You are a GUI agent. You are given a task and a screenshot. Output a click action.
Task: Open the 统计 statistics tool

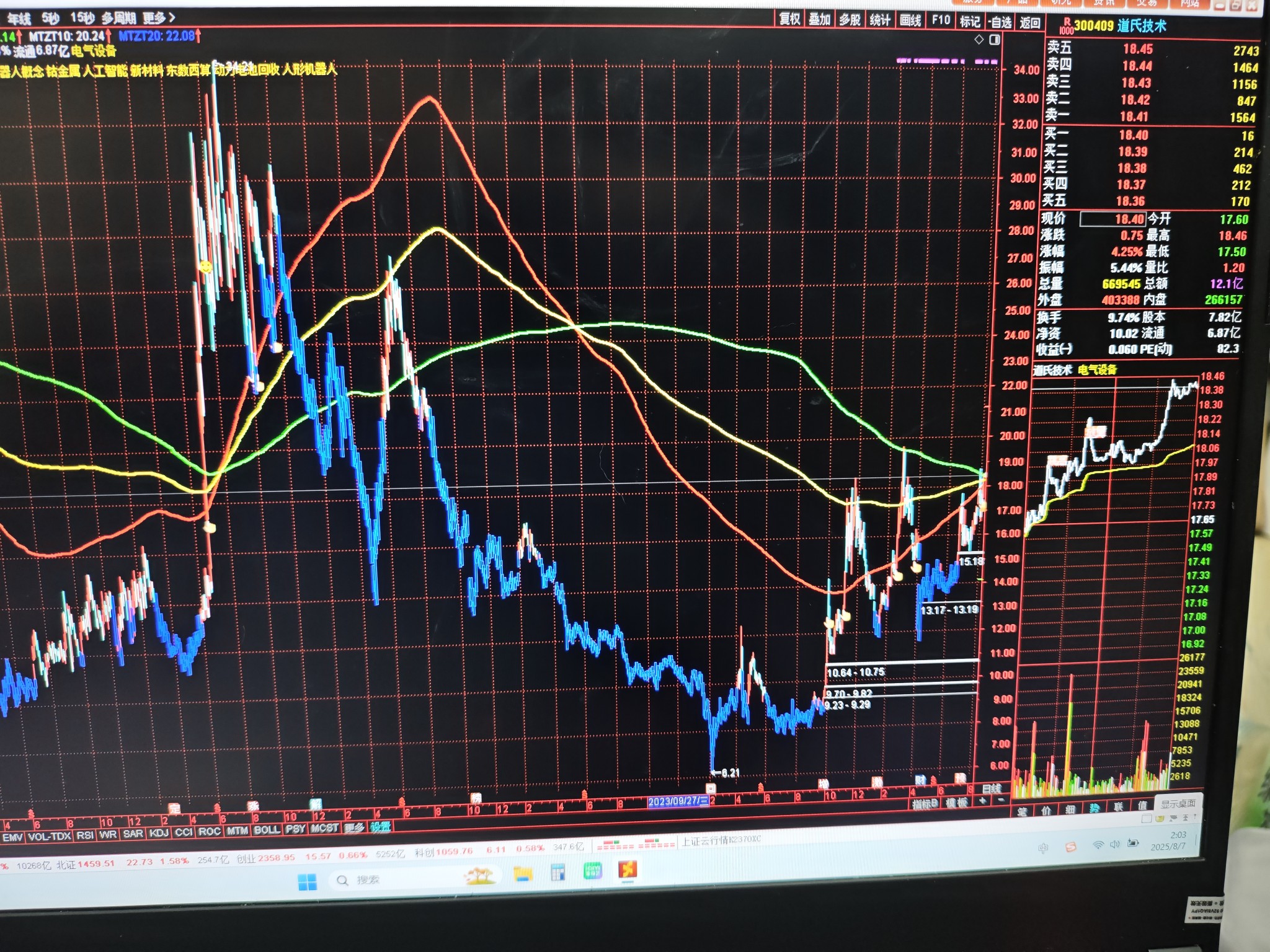pyautogui.click(x=880, y=20)
